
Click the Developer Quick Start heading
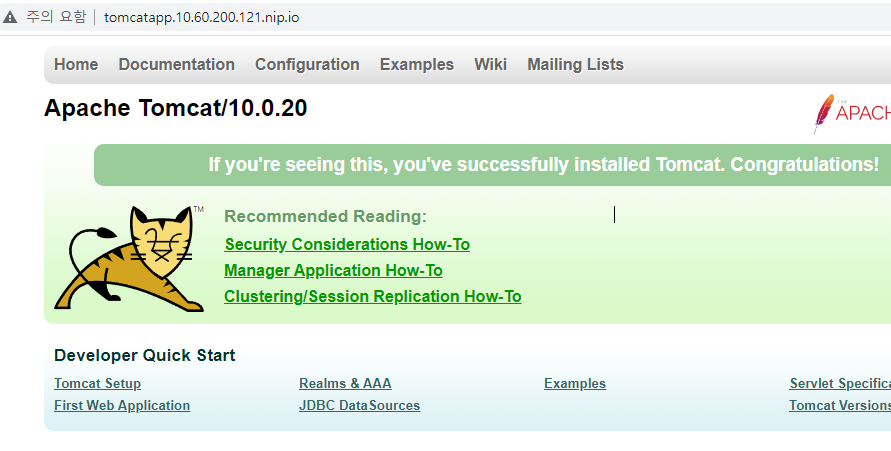[144, 356]
